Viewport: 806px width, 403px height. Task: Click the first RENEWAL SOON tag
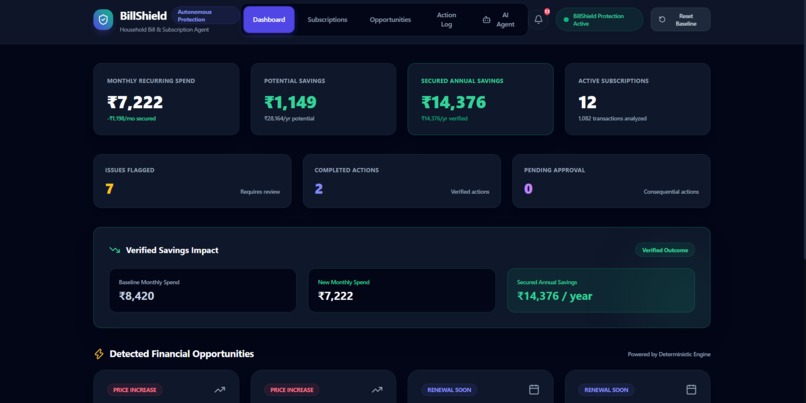tap(449, 390)
